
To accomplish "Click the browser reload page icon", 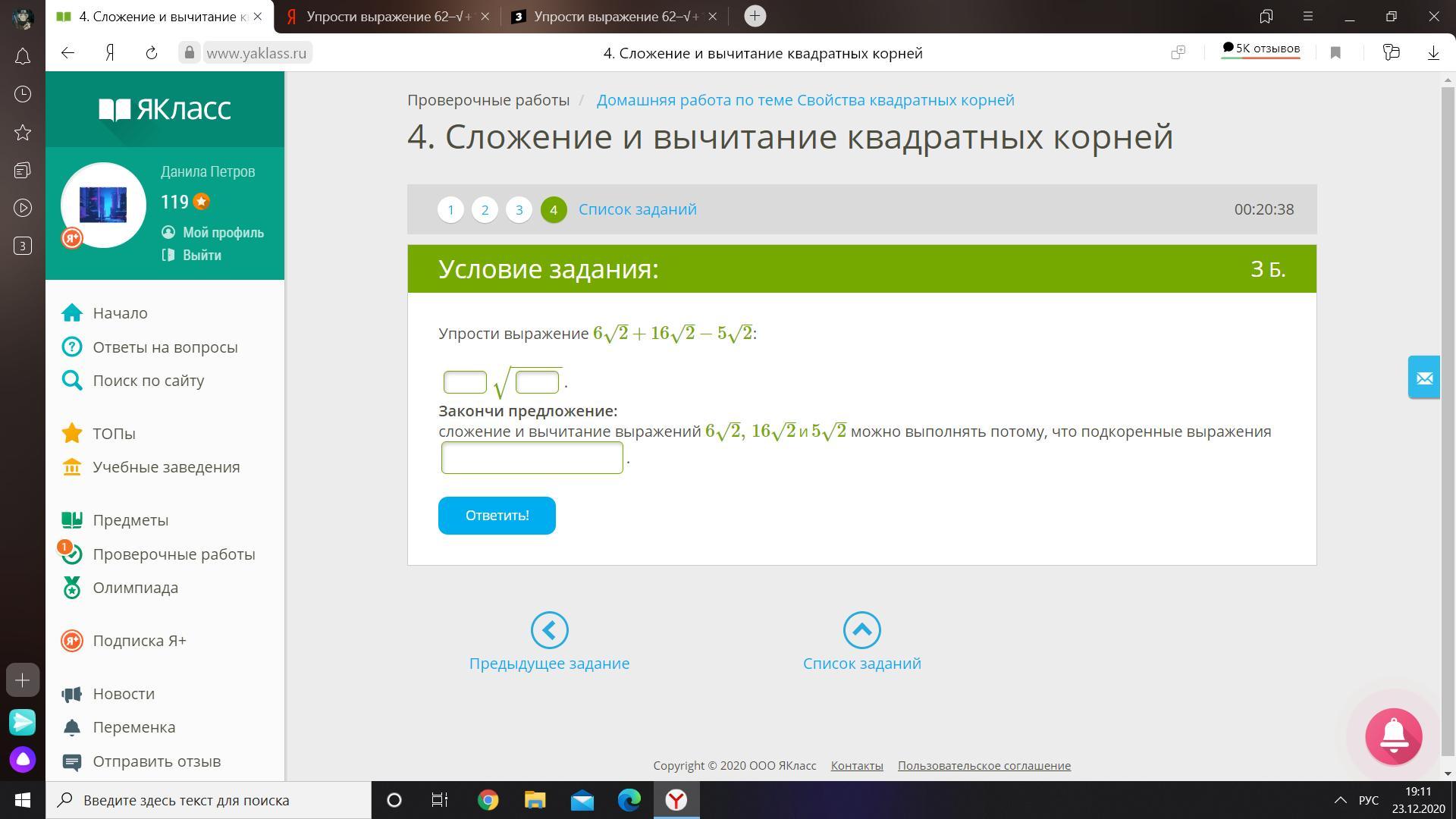I will 151,52.
